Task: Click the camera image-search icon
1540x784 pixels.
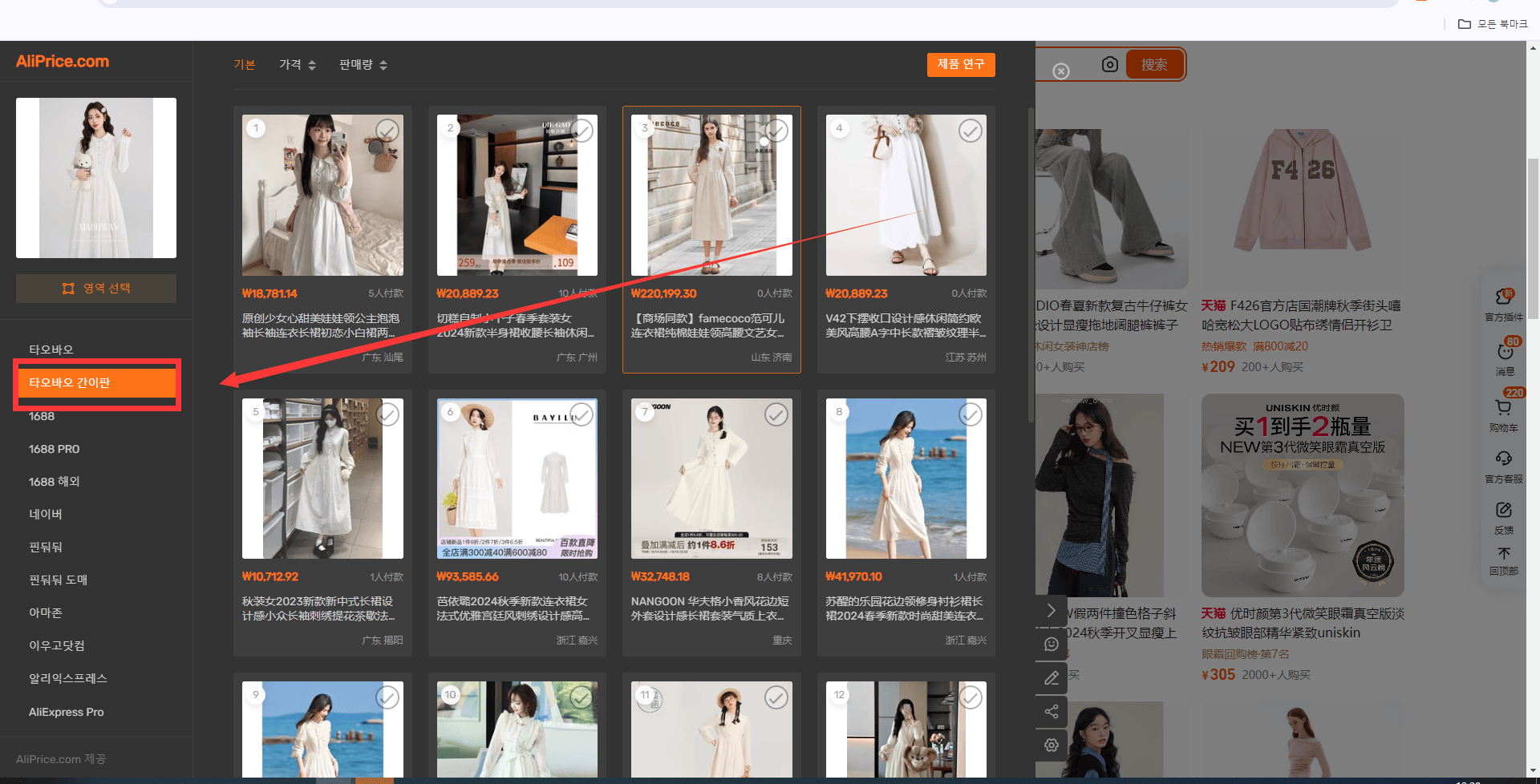Action: click(1109, 64)
